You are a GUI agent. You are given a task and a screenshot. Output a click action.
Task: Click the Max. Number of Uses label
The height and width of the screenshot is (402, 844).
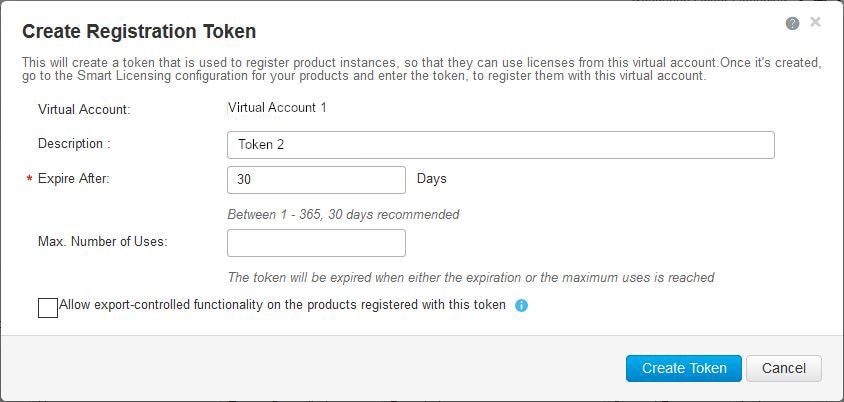pyautogui.click(x=103, y=242)
